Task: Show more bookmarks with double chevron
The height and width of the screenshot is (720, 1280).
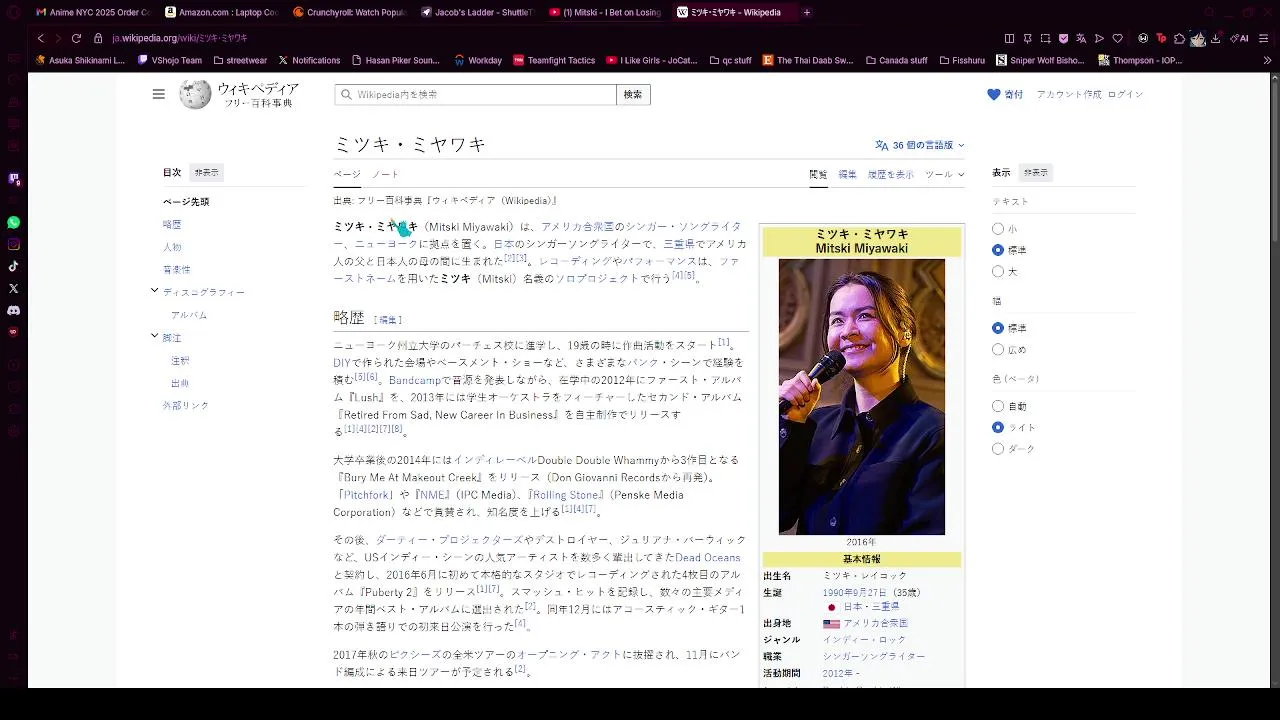Action: point(1267,60)
